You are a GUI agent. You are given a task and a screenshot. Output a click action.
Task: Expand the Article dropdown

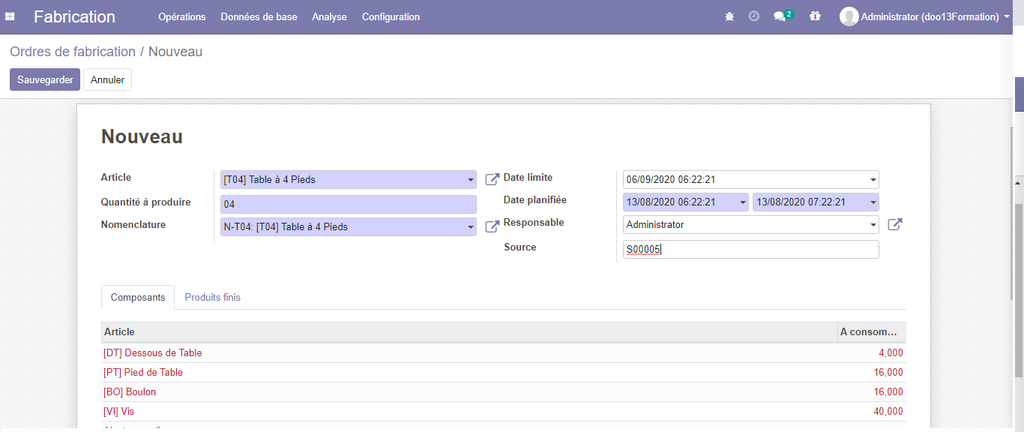471,181
